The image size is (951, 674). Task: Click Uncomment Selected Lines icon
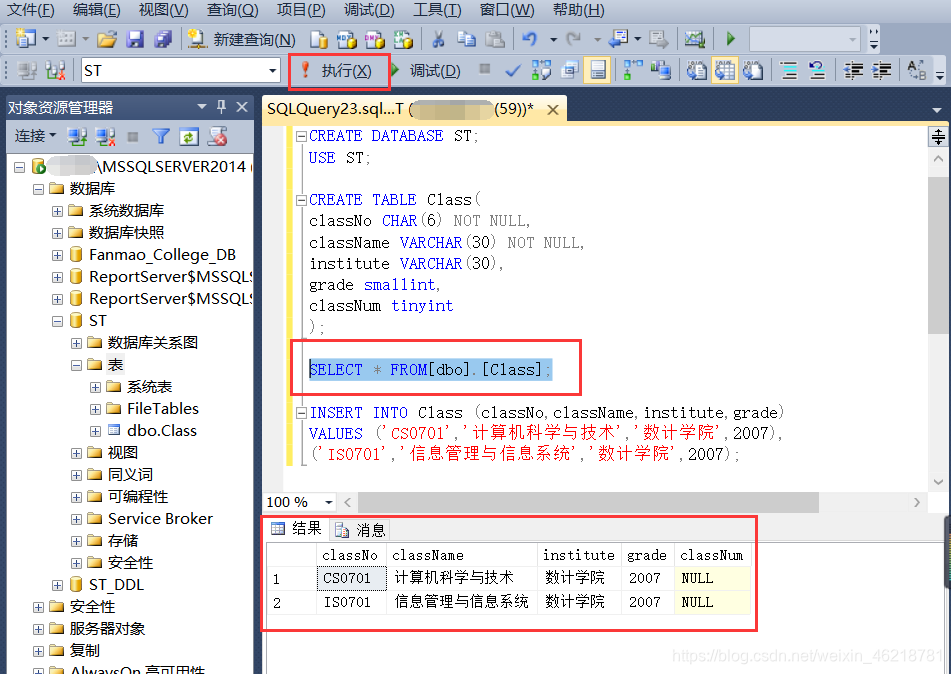(817, 71)
